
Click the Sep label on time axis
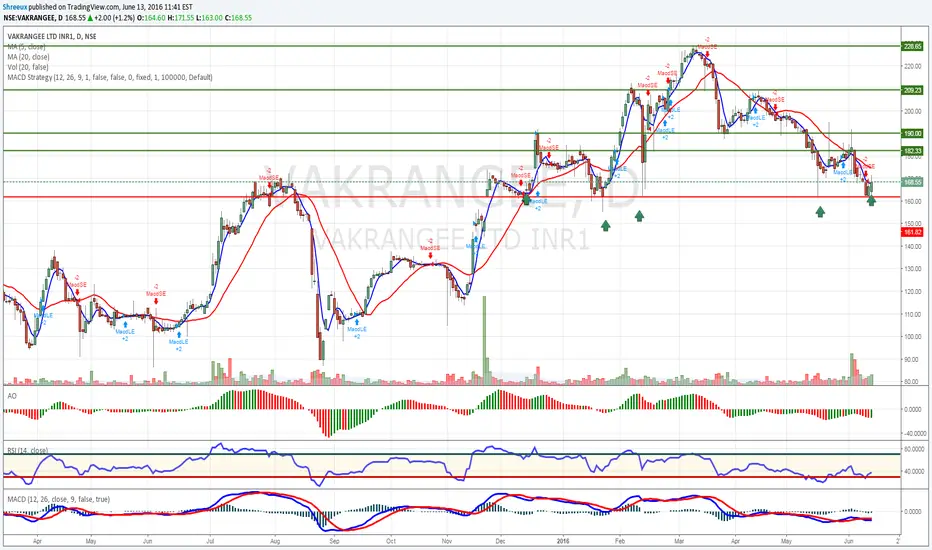[334, 541]
